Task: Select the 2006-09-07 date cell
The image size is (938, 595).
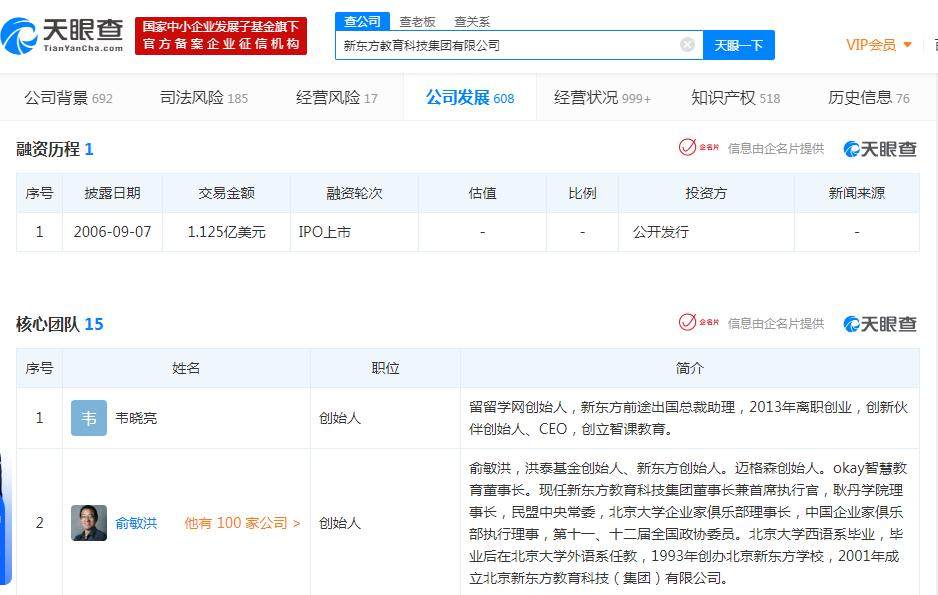Action: 112,232
